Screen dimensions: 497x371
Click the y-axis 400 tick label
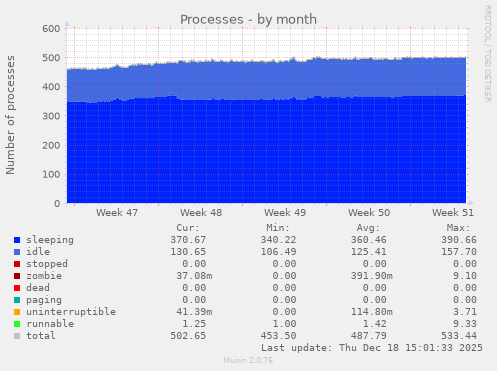pos(51,87)
